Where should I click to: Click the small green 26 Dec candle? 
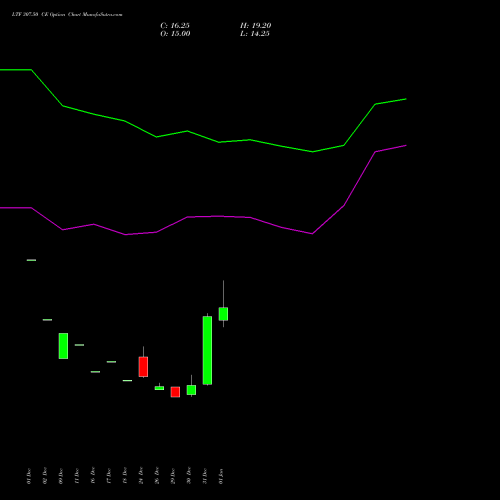tap(159, 388)
